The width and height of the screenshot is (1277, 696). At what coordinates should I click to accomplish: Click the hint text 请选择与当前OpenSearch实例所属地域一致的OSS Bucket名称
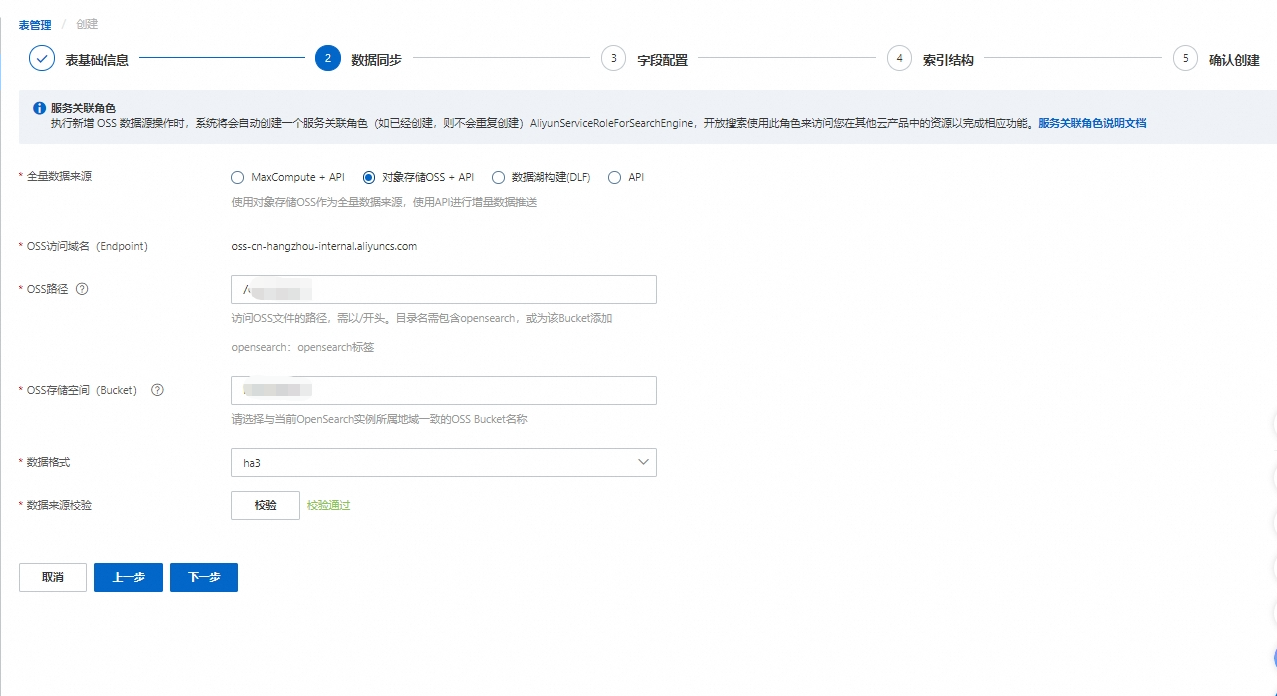(379, 419)
